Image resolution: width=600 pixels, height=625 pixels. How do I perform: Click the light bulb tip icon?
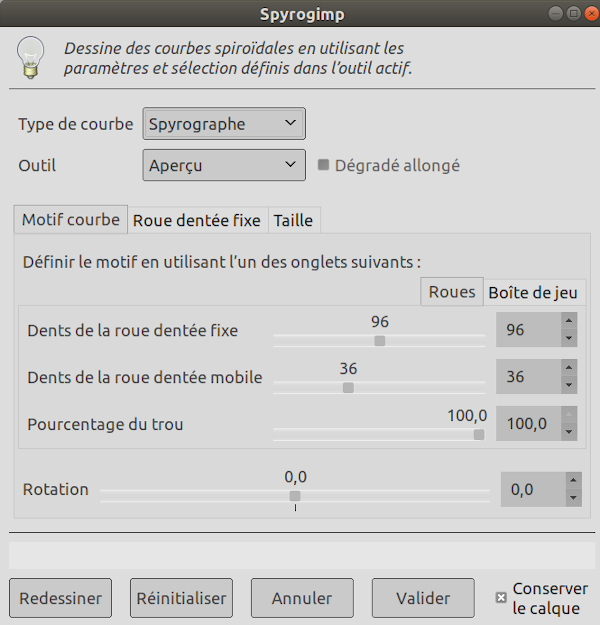click(x=30, y=57)
